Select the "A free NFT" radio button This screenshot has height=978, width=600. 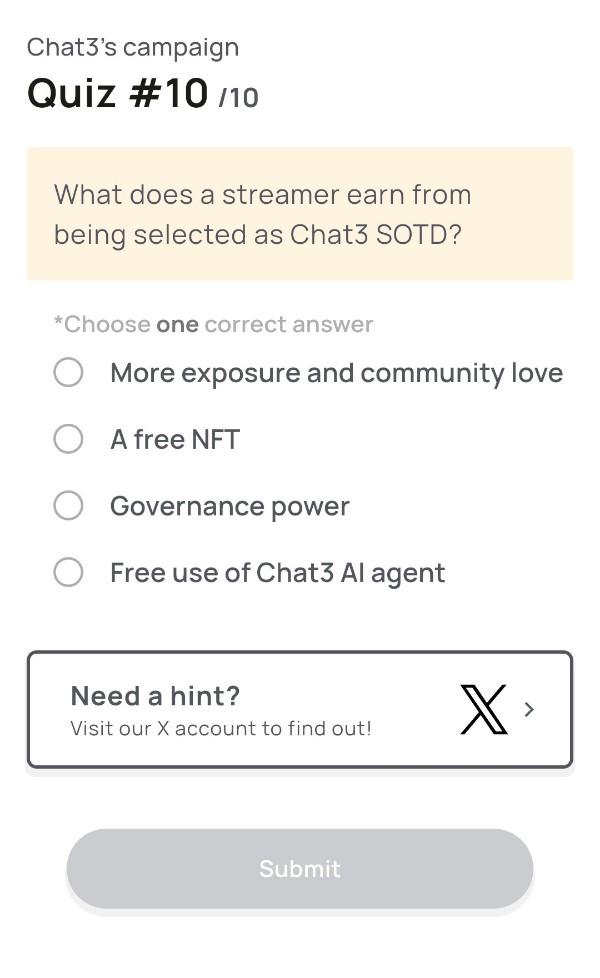point(68,439)
